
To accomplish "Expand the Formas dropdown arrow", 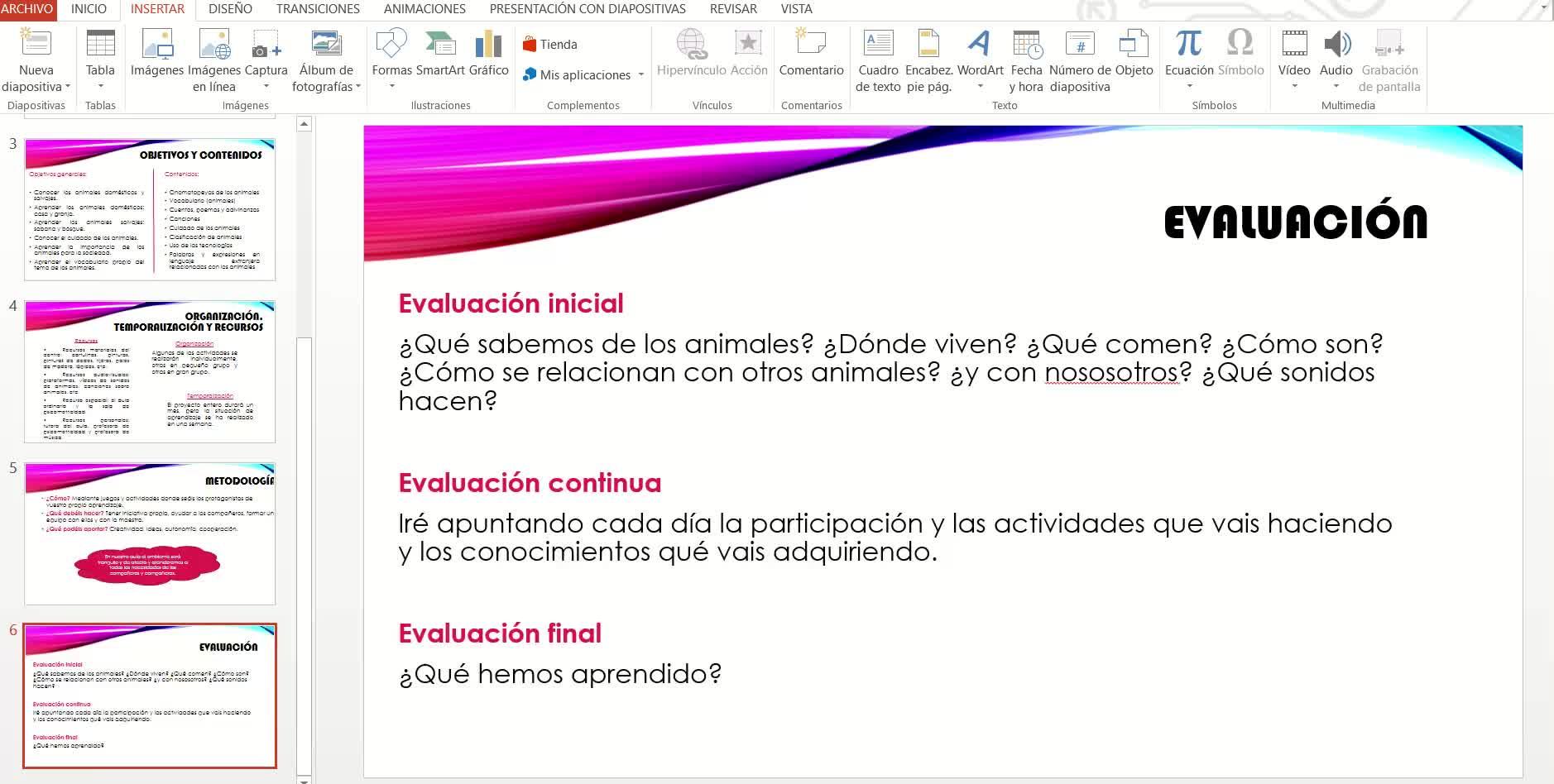I will (x=391, y=87).
